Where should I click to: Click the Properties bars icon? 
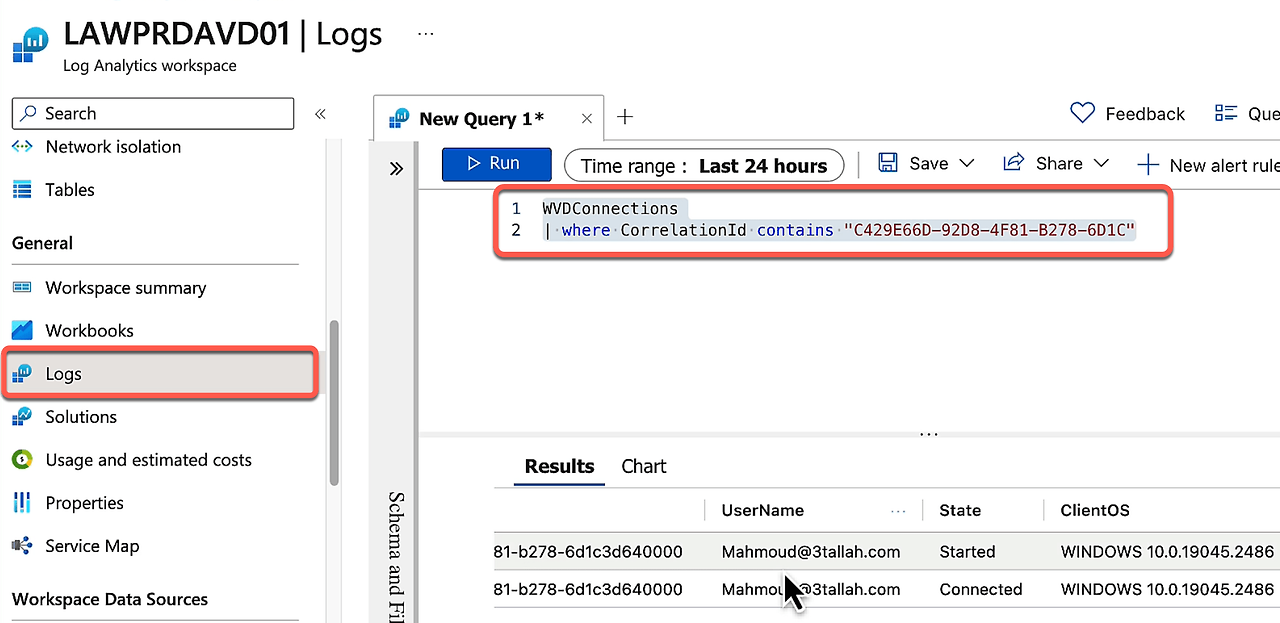click(x=22, y=503)
